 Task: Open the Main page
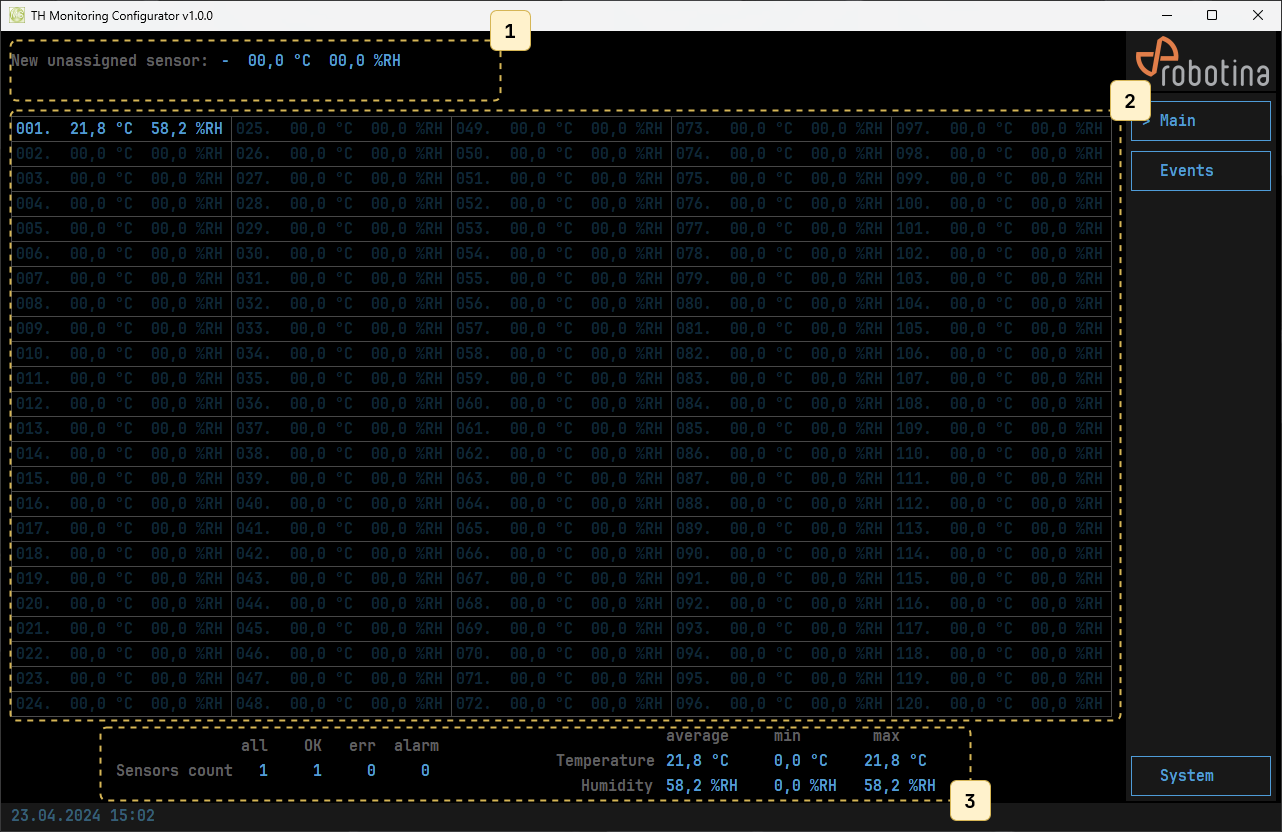click(1200, 121)
